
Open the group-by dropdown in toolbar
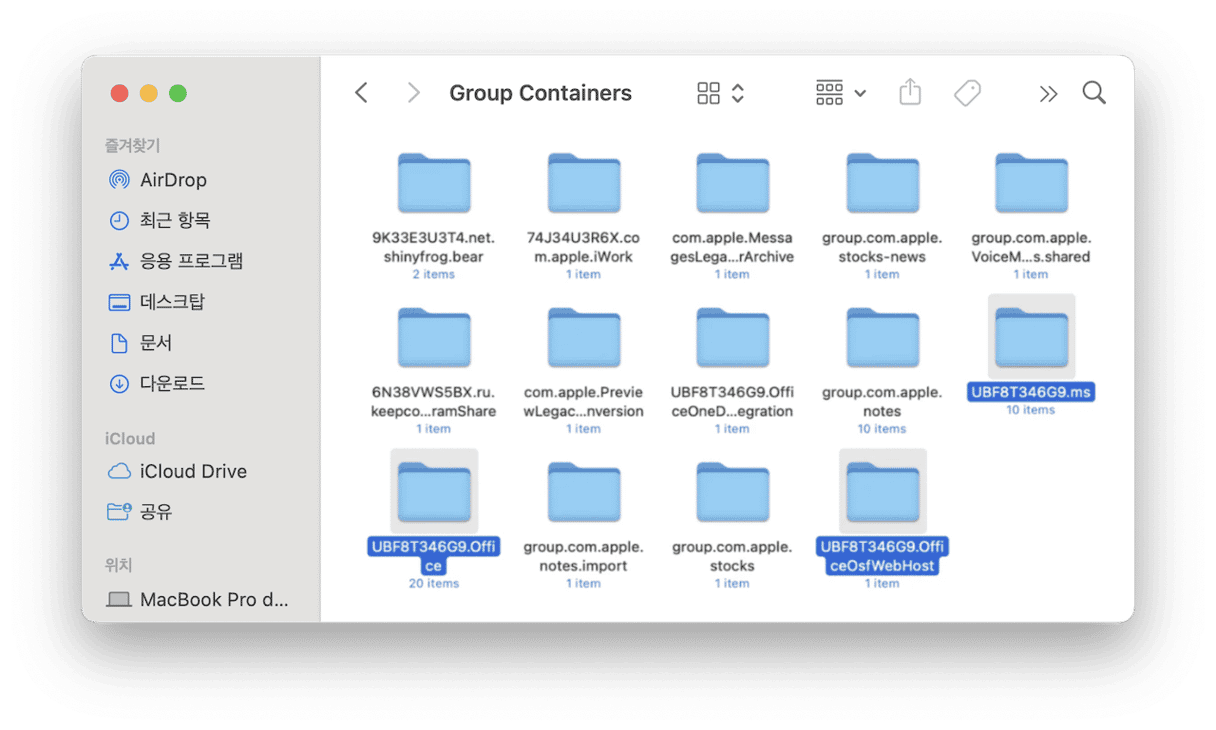pos(841,93)
